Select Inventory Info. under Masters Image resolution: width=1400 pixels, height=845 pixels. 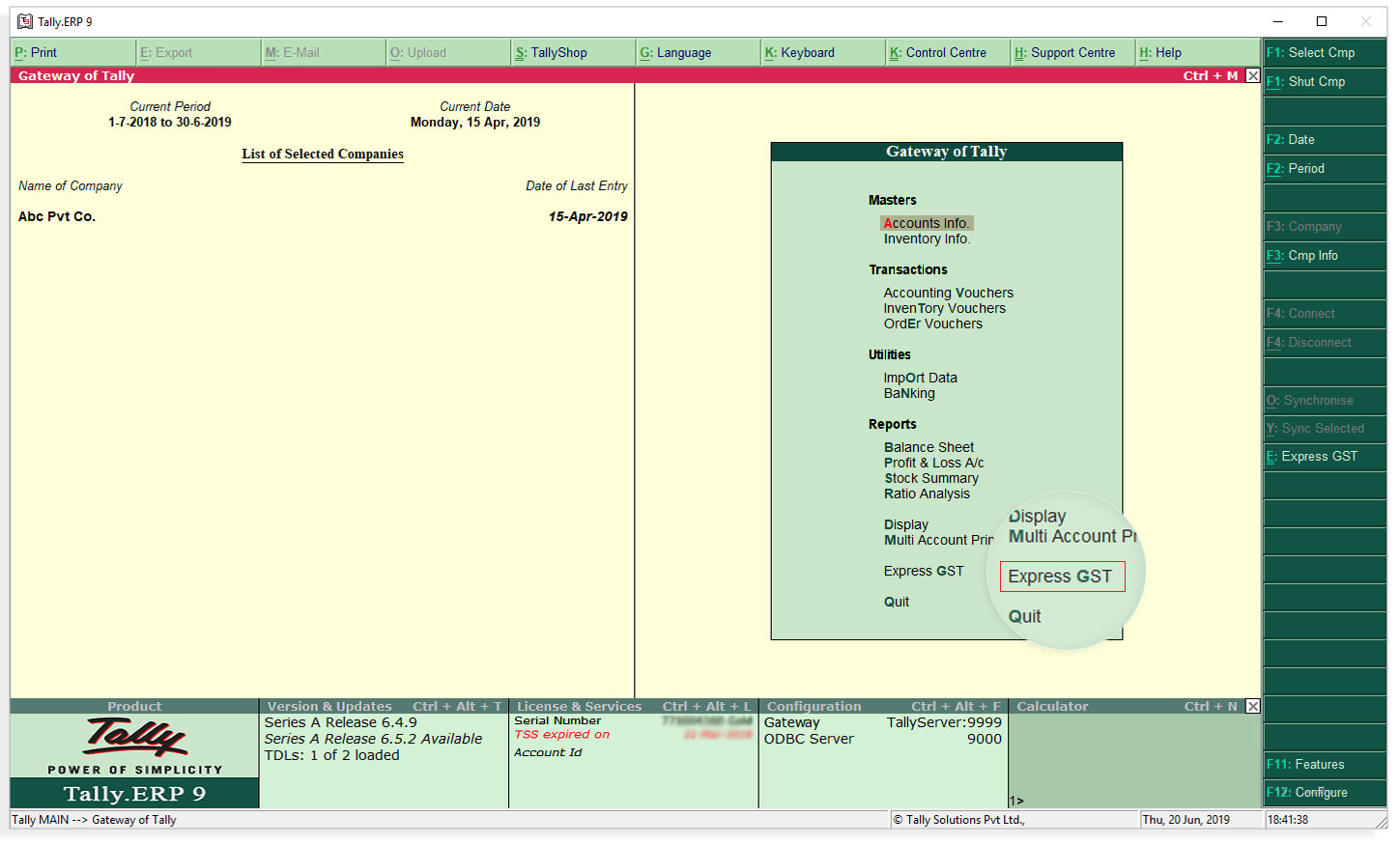click(927, 239)
